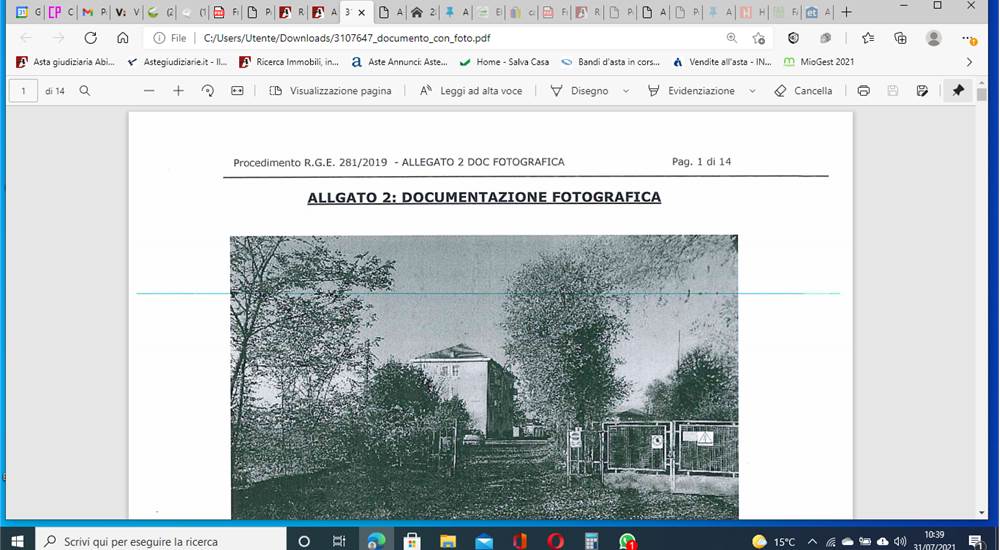This screenshot has width=1000, height=550.
Task: Open Calculator from the taskbar
Action: pos(591,541)
